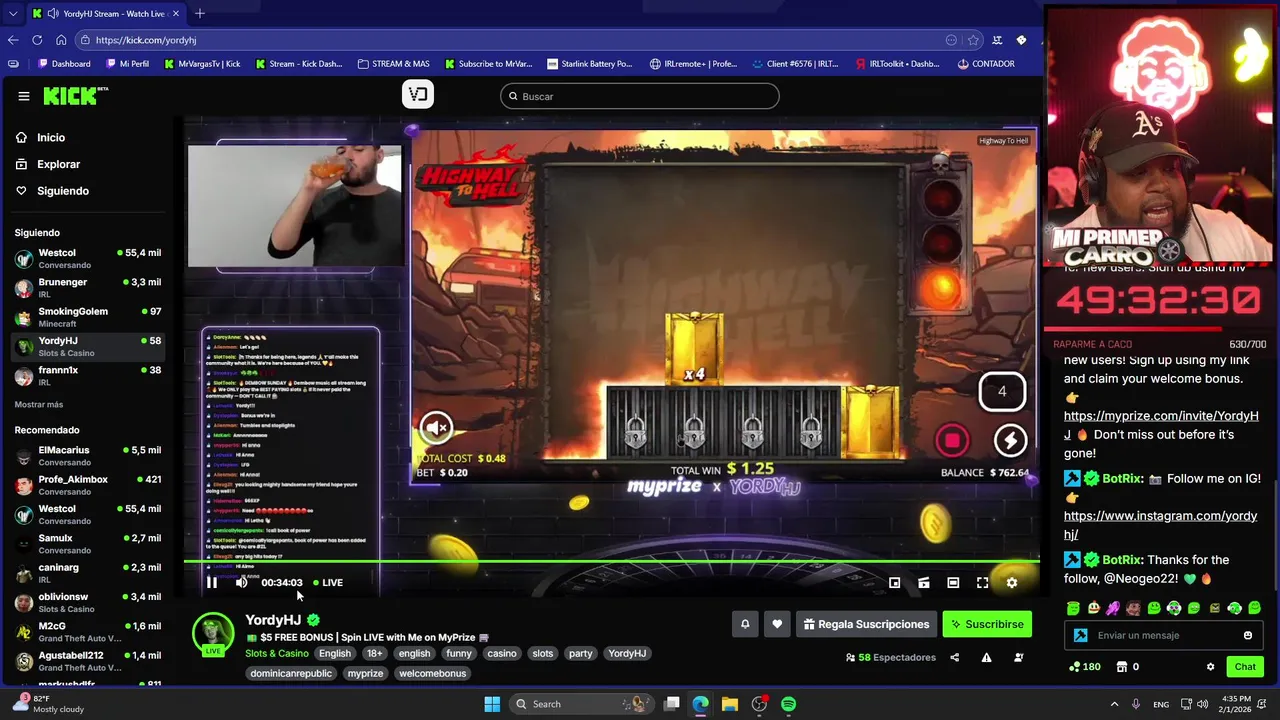Open chat settings gear icon
Viewport: 1280px width, 720px height.
point(1210,666)
